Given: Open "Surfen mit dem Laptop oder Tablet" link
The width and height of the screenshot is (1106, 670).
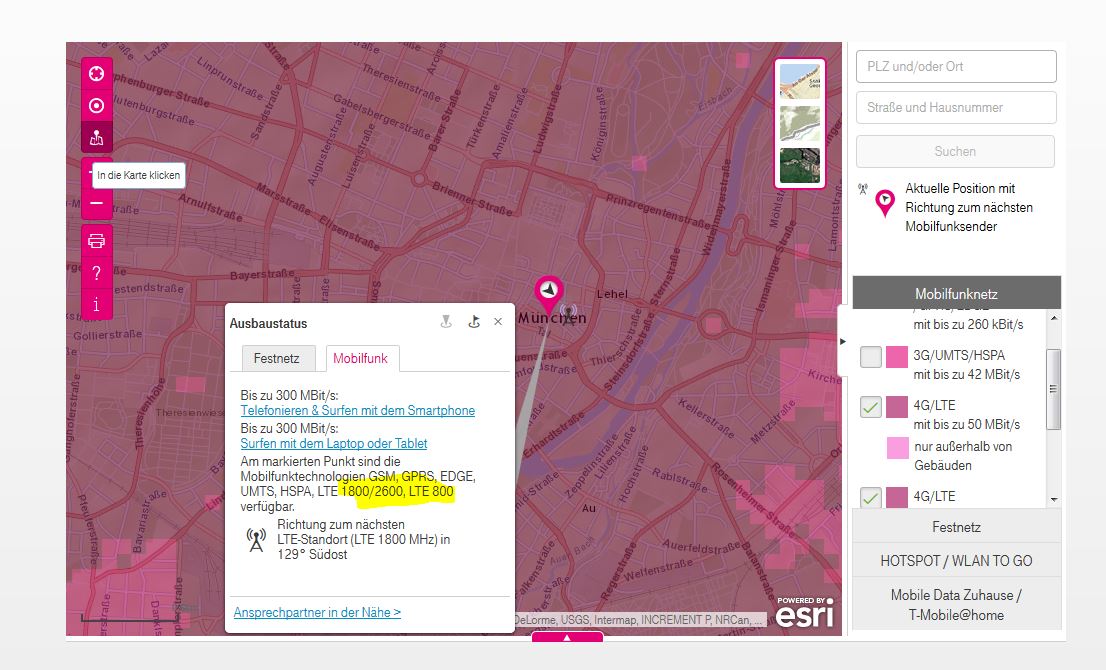Looking at the screenshot, I should (x=334, y=444).
